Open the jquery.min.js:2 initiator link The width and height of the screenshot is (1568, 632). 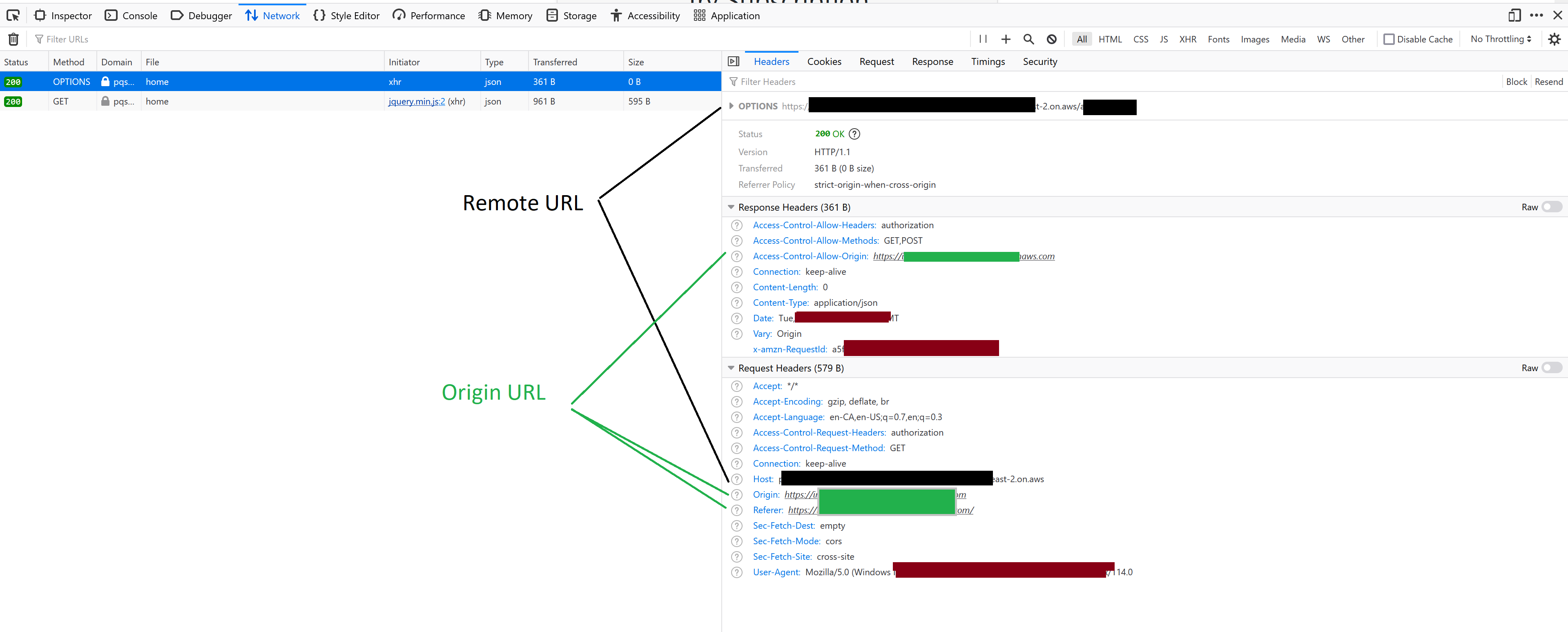pyautogui.click(x=416, y=101)
